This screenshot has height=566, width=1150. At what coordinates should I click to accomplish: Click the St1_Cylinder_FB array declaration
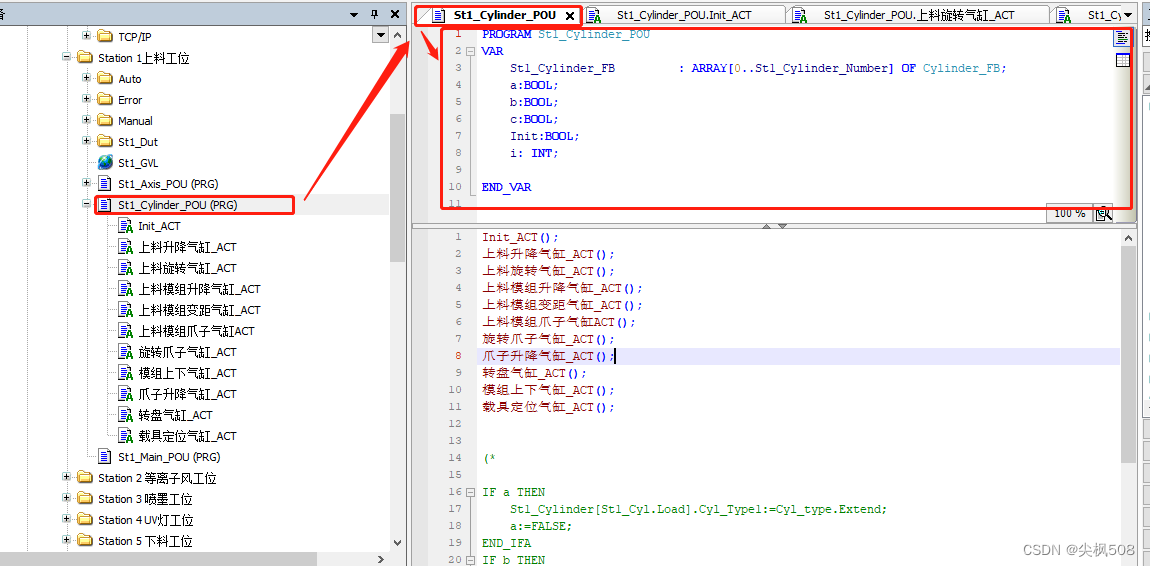(758, 67)
